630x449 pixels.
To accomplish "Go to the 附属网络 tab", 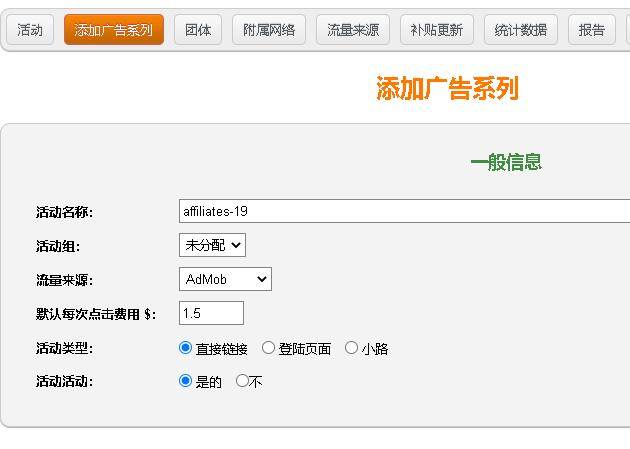I will coord(269,30).
